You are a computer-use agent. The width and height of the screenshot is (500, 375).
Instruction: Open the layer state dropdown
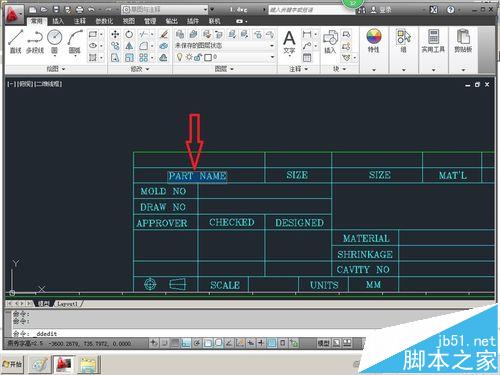click(x=225, y=46)
